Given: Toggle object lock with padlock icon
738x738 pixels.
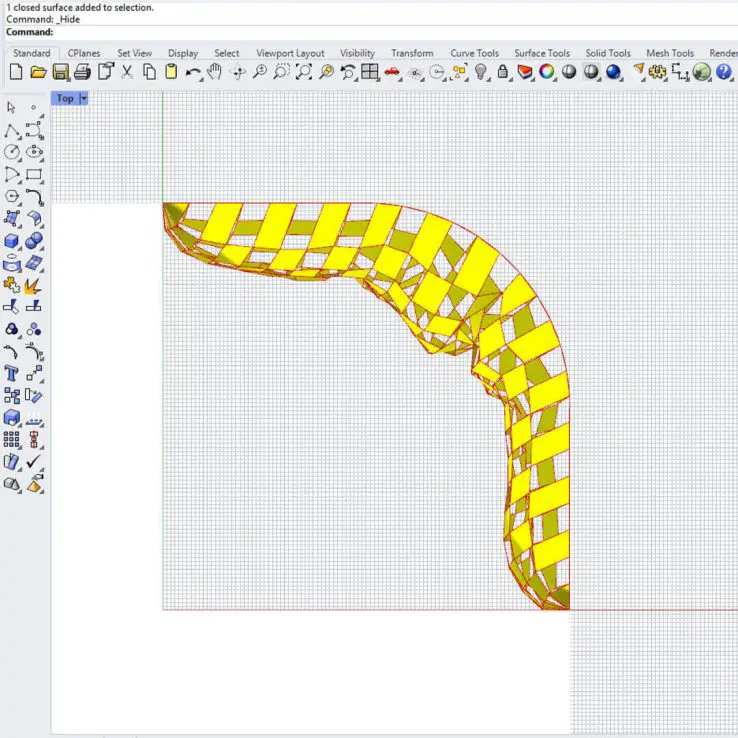Looking at the screenshot, I should click(503, 72).
